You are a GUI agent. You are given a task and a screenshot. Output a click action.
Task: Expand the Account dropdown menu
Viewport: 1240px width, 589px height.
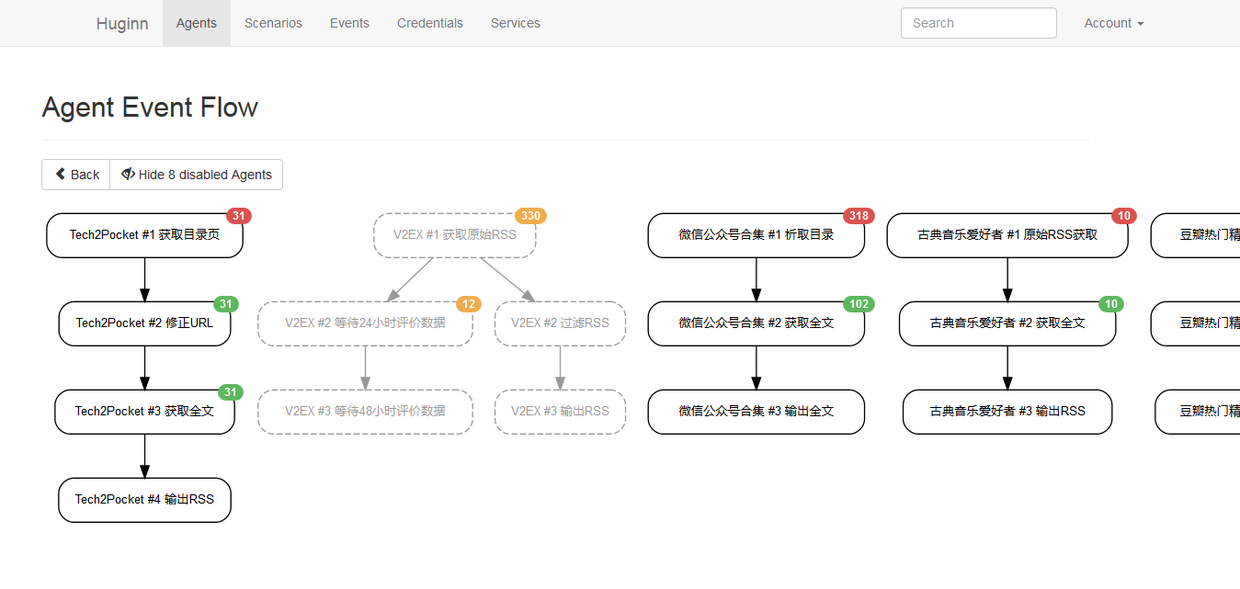(1114, 23)
